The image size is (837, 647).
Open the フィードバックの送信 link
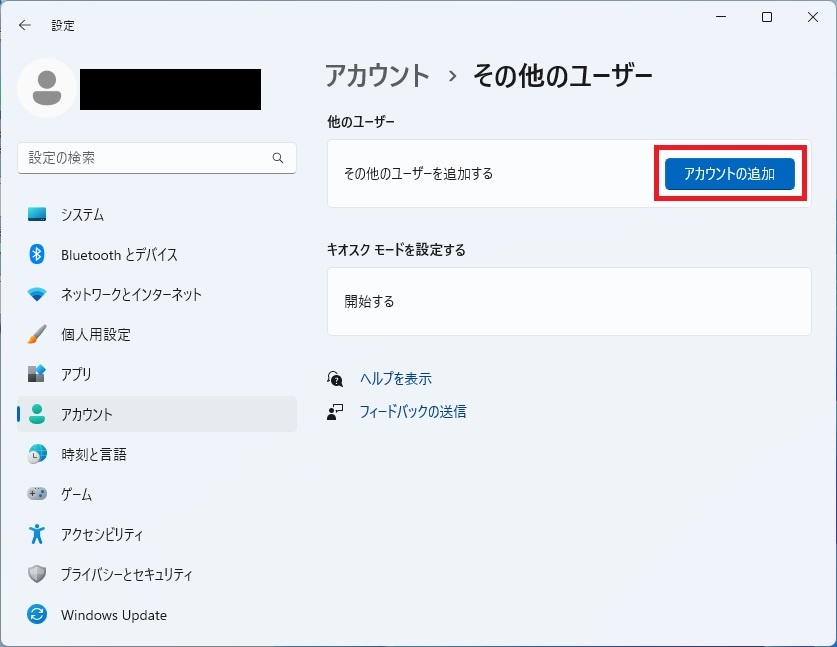click(x=413, y=412)
